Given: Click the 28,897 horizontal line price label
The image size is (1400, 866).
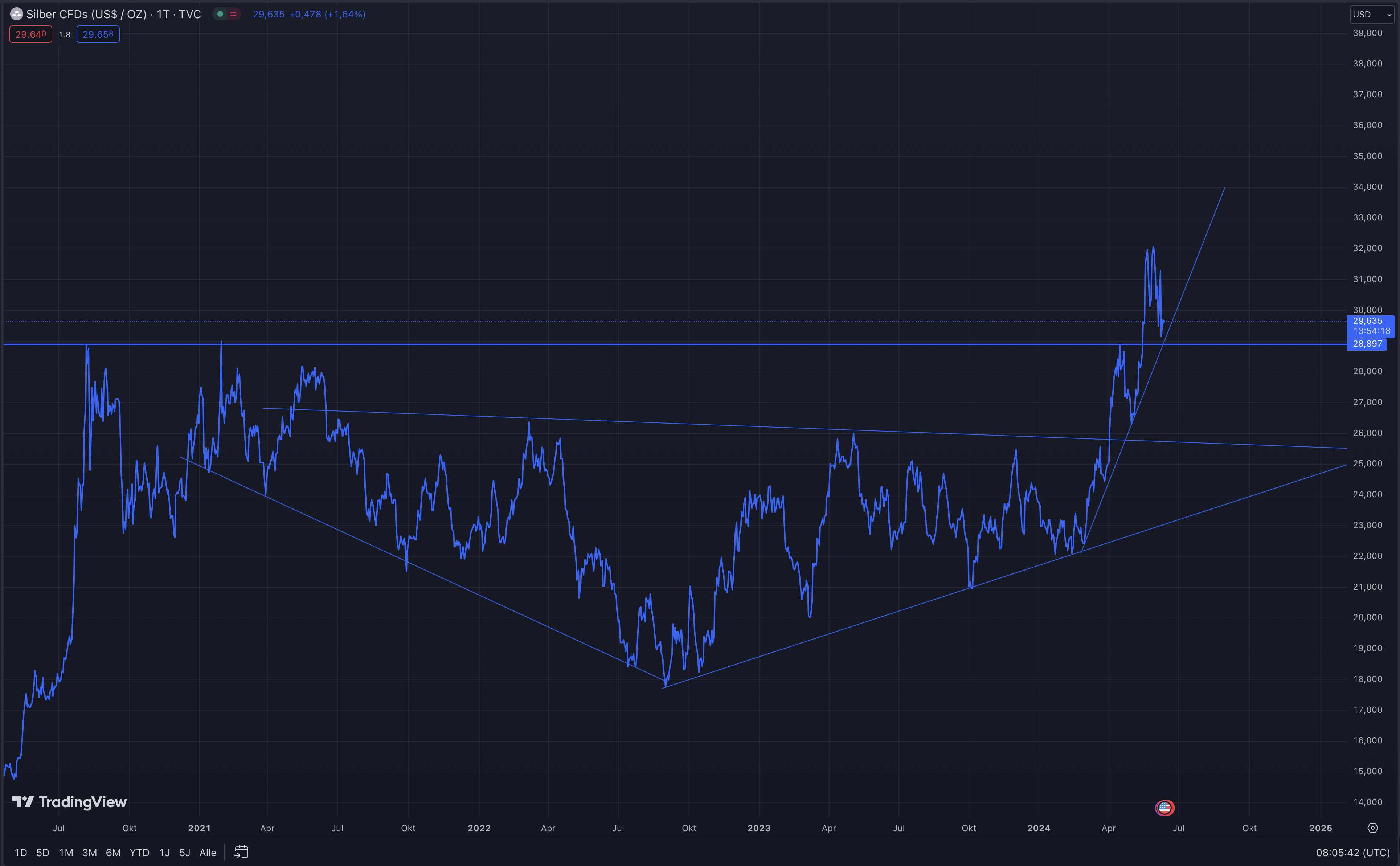Looking at the screenshot, I should (x=1367, y=344).
